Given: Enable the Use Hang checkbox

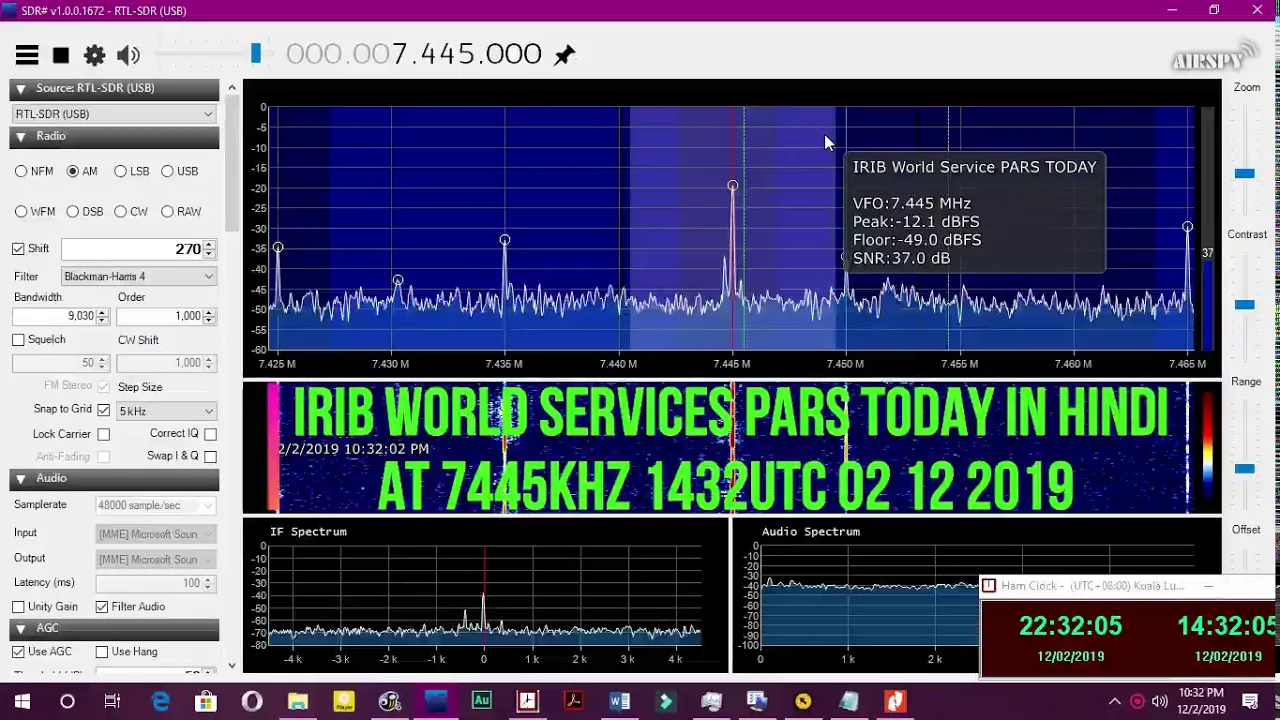Looking at the screenshot, I should click(101, 652).
